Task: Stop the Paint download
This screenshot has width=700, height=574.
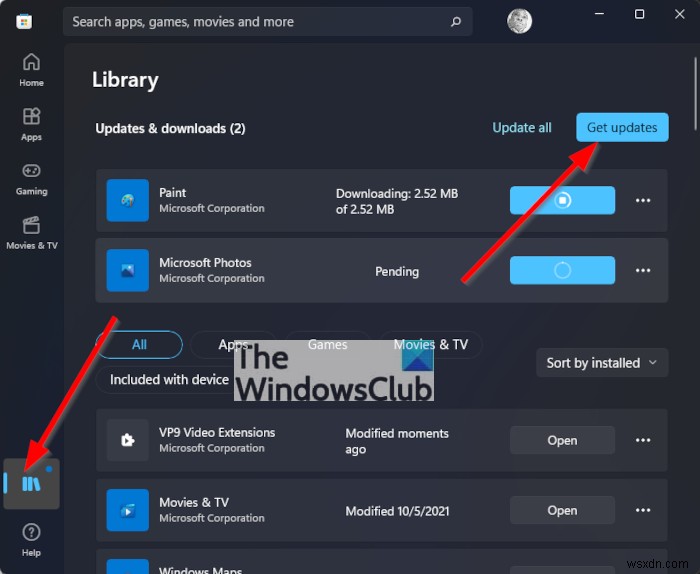Action: click(562, 200)
